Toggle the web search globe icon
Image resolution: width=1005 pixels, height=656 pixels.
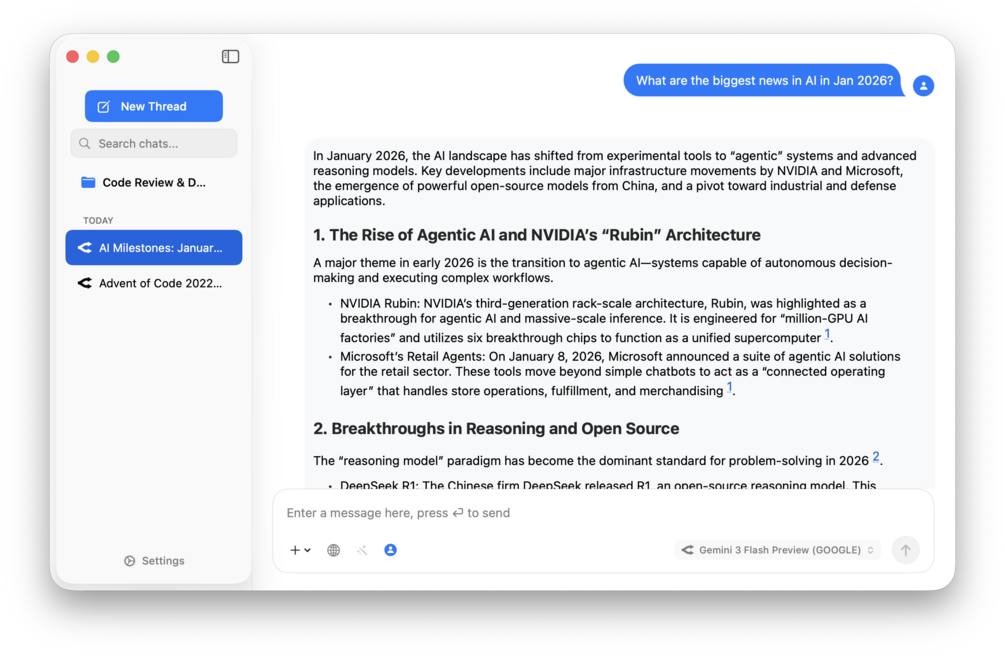pos(333,550)
